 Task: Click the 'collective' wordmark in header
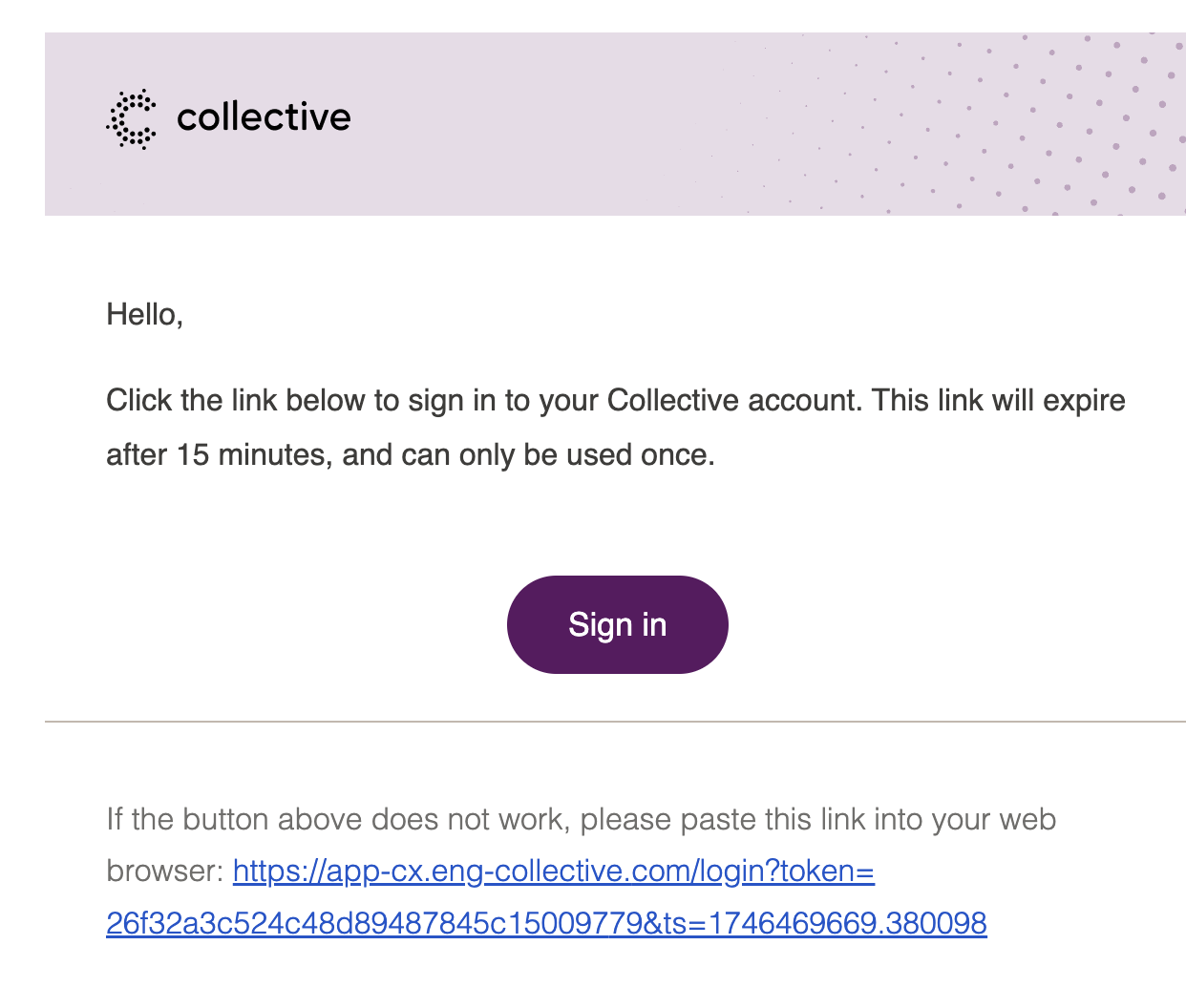264,117
